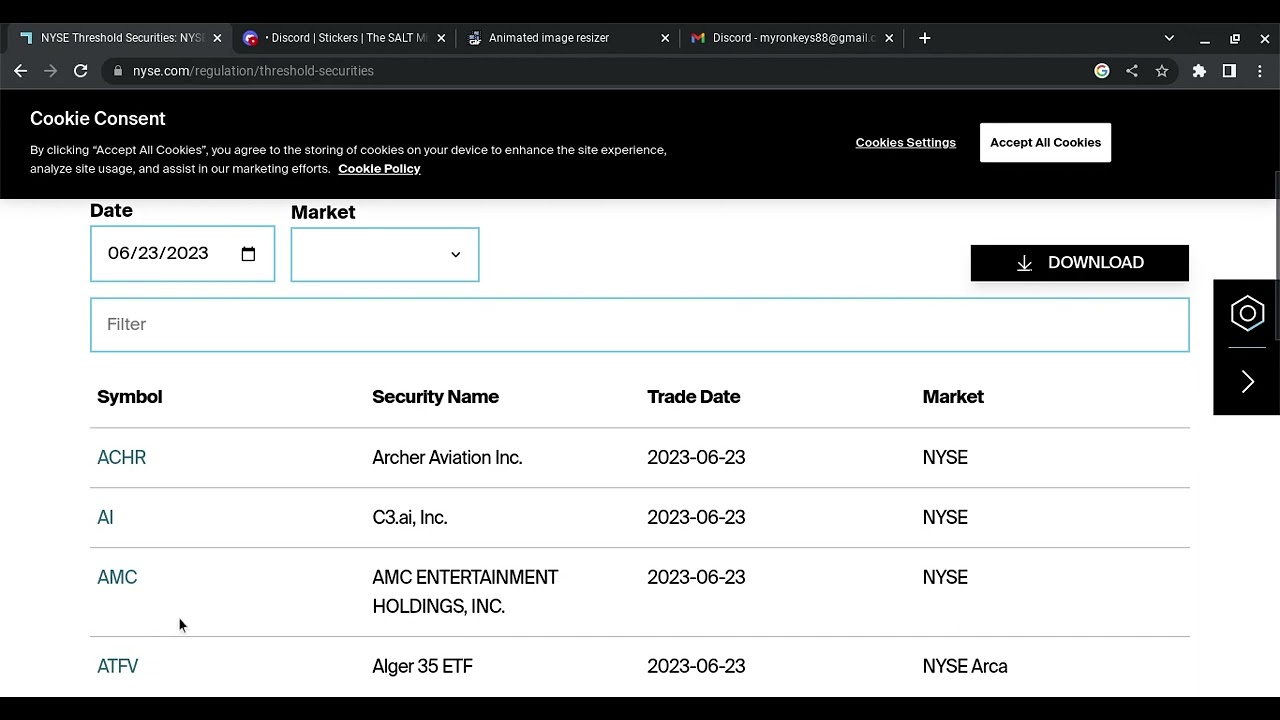Viewport: 1280px width, 720px height.
Task: Click the browser back arrow
Action: [20, 71]
